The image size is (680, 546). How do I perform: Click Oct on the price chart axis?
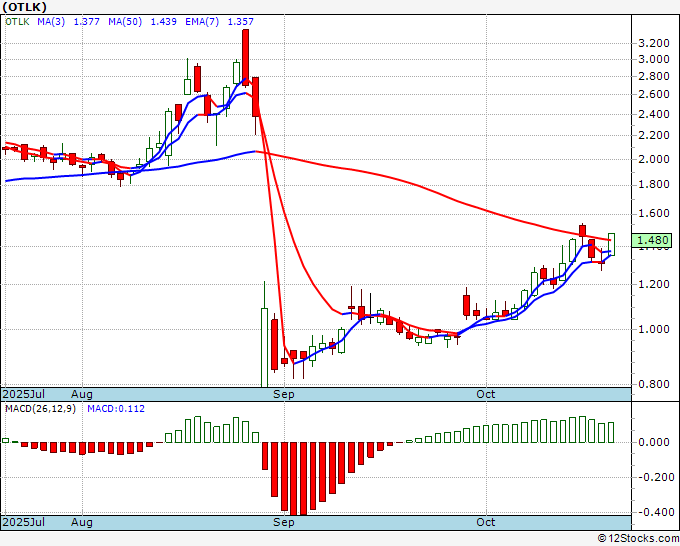coord(485,394)
